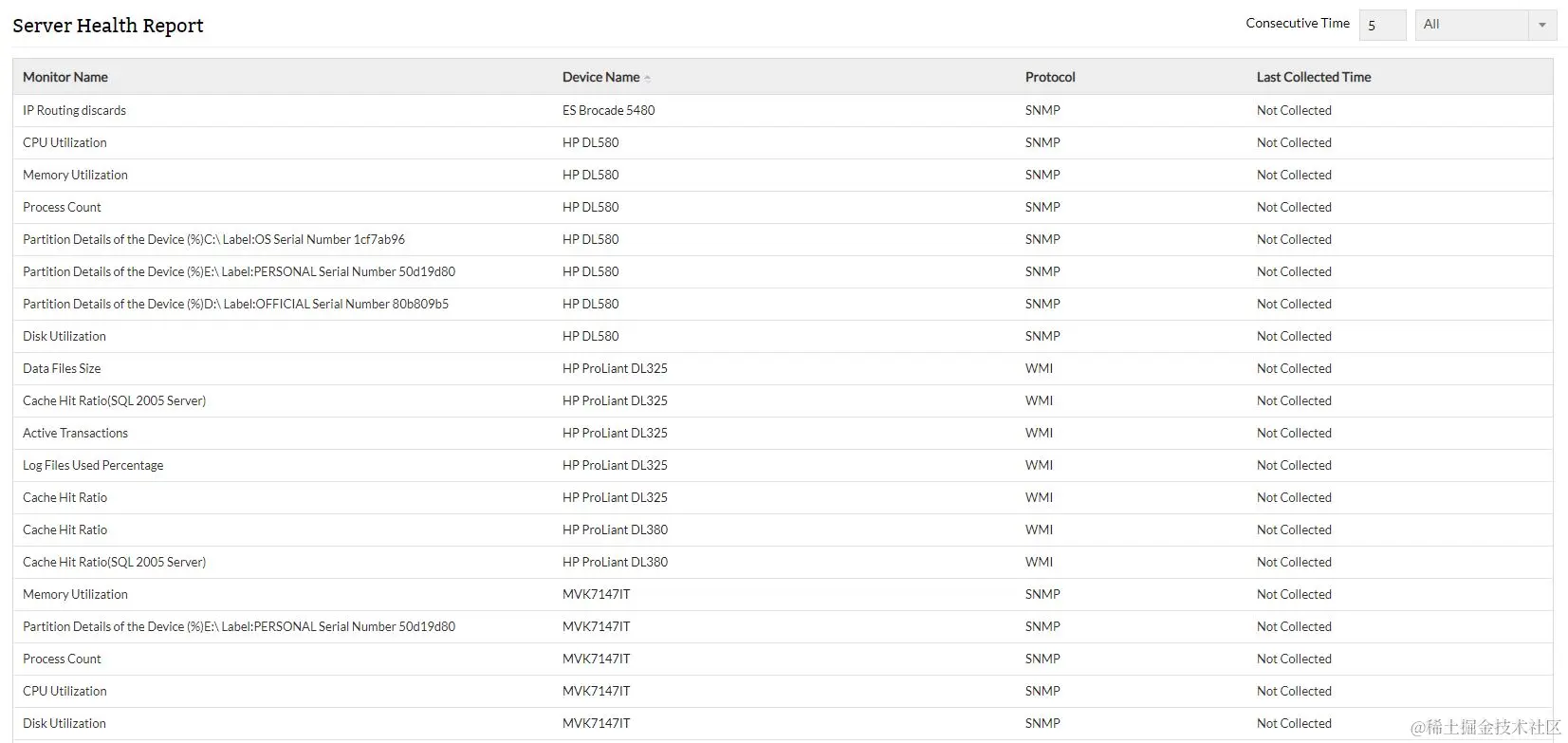Select partition D:\ Label:OFFICIAL monitor row

pyautogui.click(x=235, y=304)
